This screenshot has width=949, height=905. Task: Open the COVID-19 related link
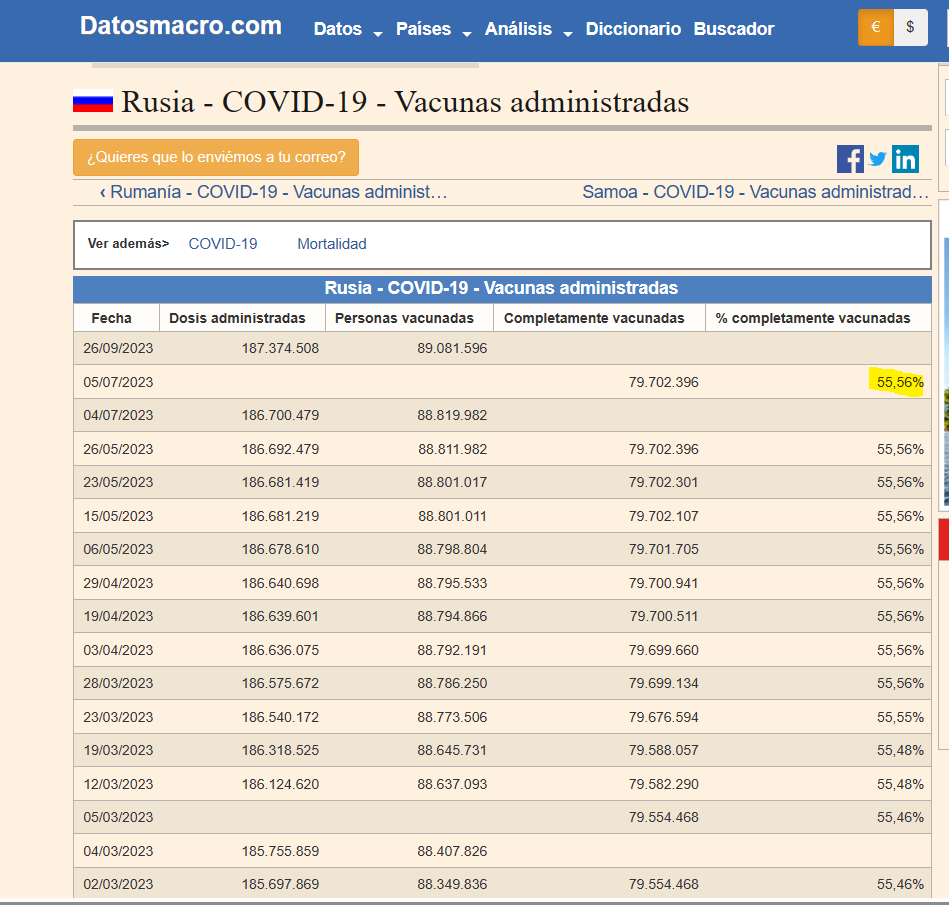[223, 244]
